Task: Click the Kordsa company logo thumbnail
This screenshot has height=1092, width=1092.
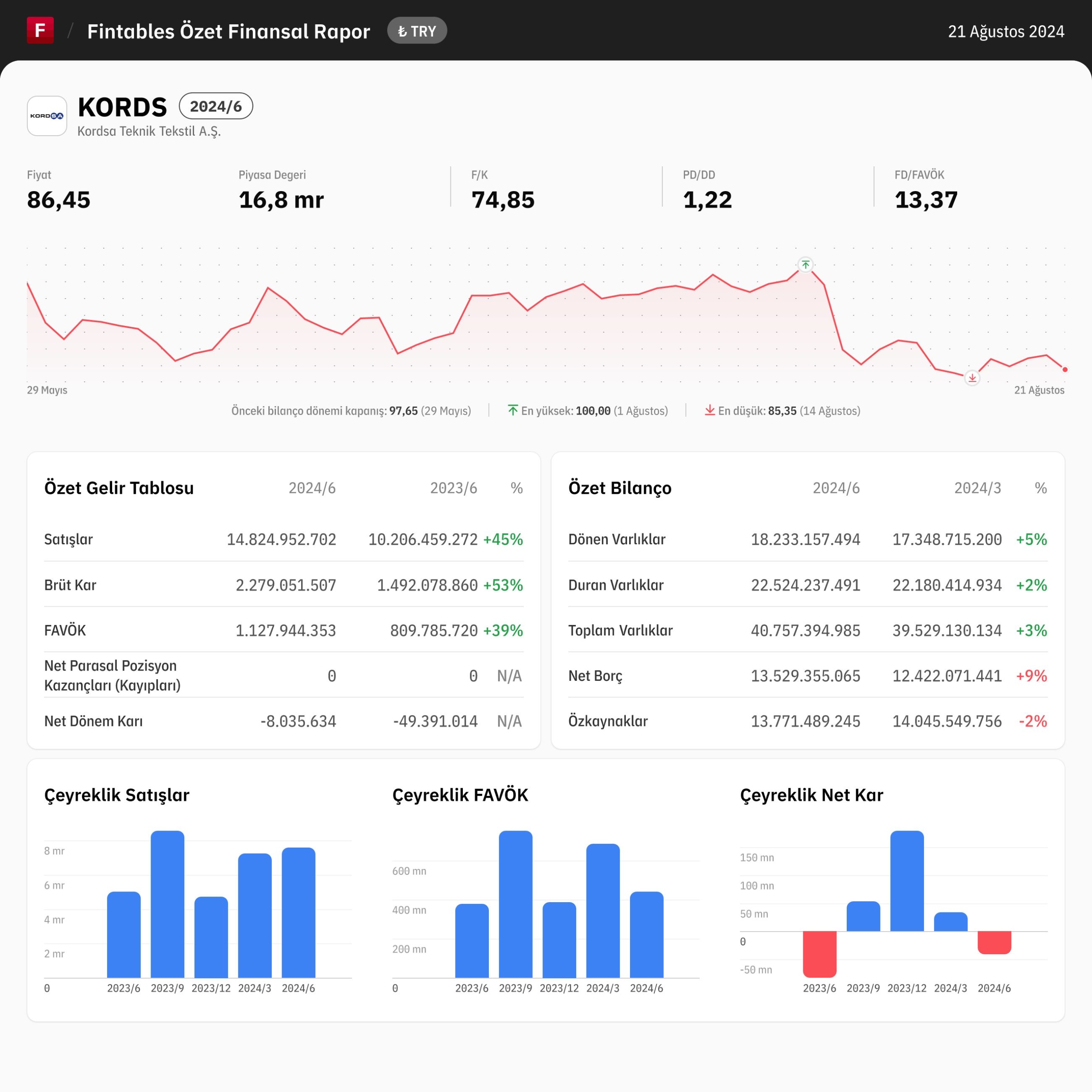Action: (x=47, y=116)
